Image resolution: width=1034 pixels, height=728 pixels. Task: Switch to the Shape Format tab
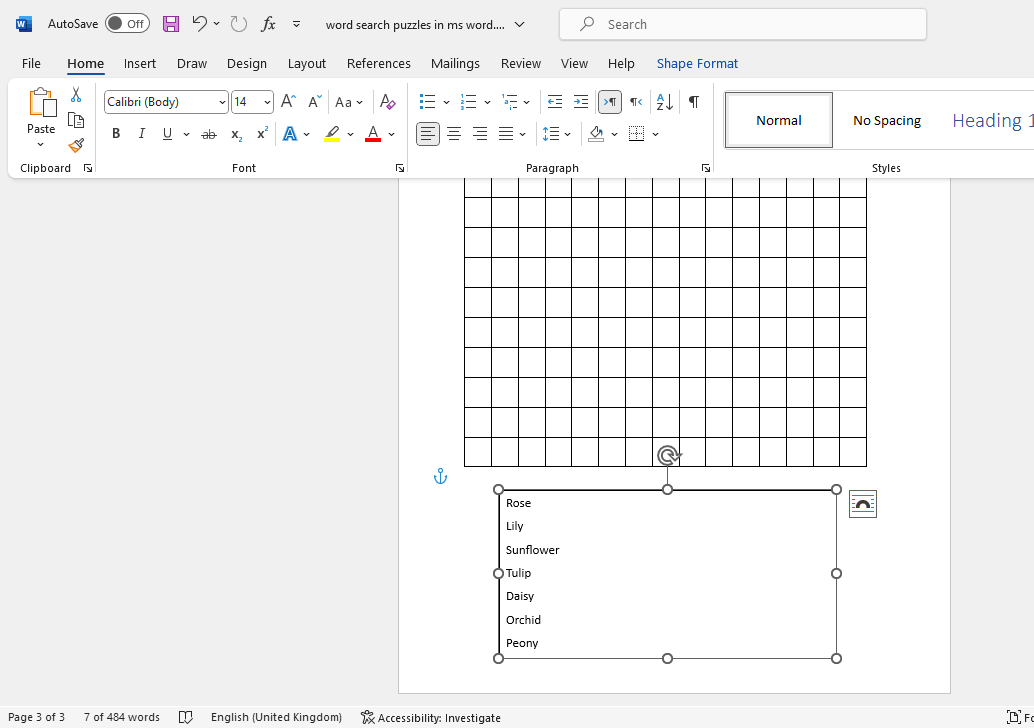click(697, 63)
